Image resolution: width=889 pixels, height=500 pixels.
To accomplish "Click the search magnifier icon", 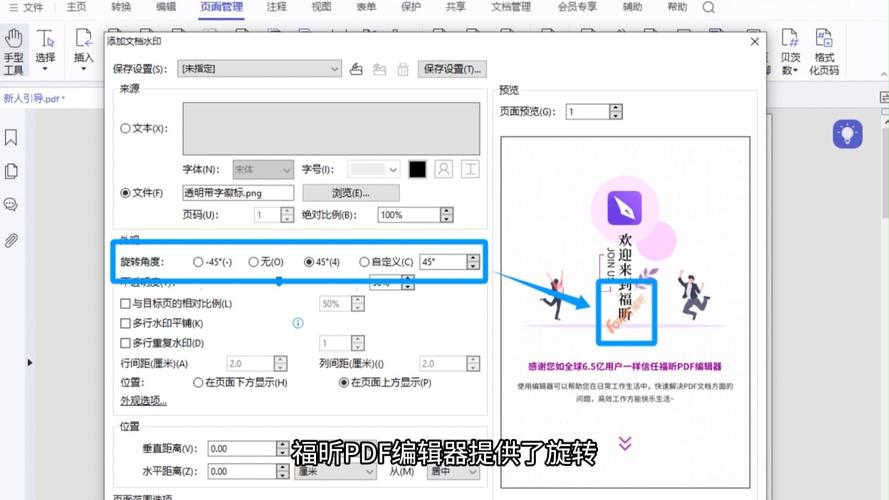I will click(x=708, y=7).
